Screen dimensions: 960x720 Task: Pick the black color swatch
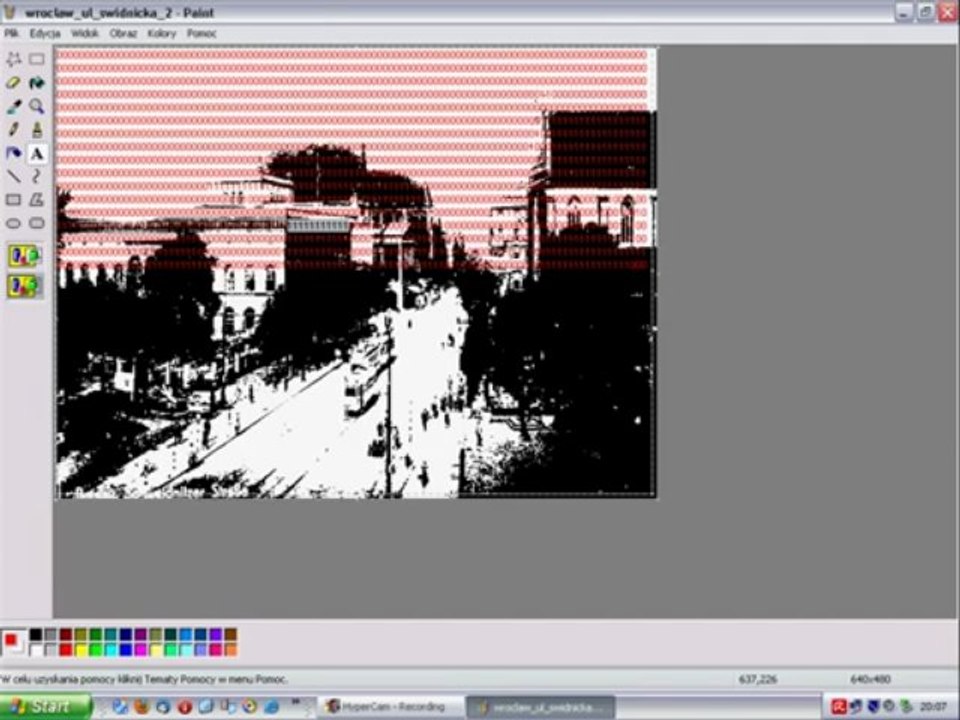[36, 635]
